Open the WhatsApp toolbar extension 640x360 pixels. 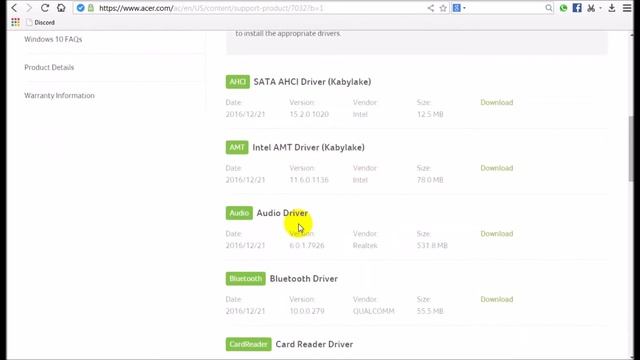[x=563, y=8]
